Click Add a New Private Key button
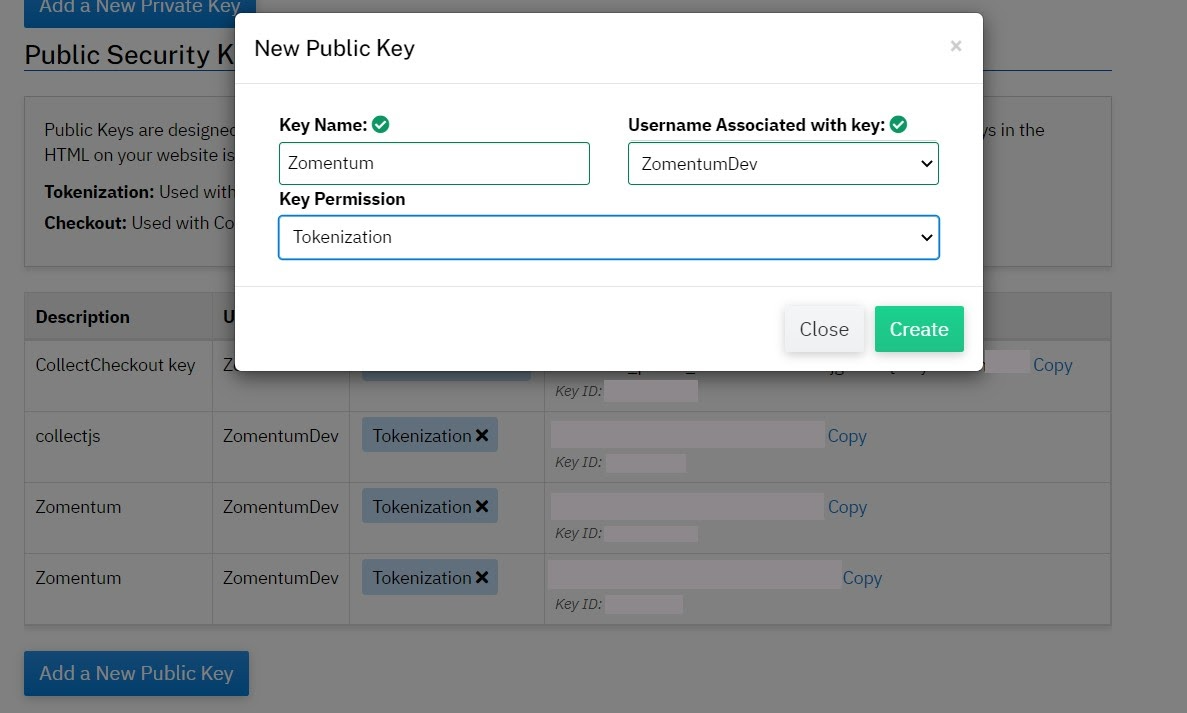This screenshot has height=713, width=1187. 140,11
